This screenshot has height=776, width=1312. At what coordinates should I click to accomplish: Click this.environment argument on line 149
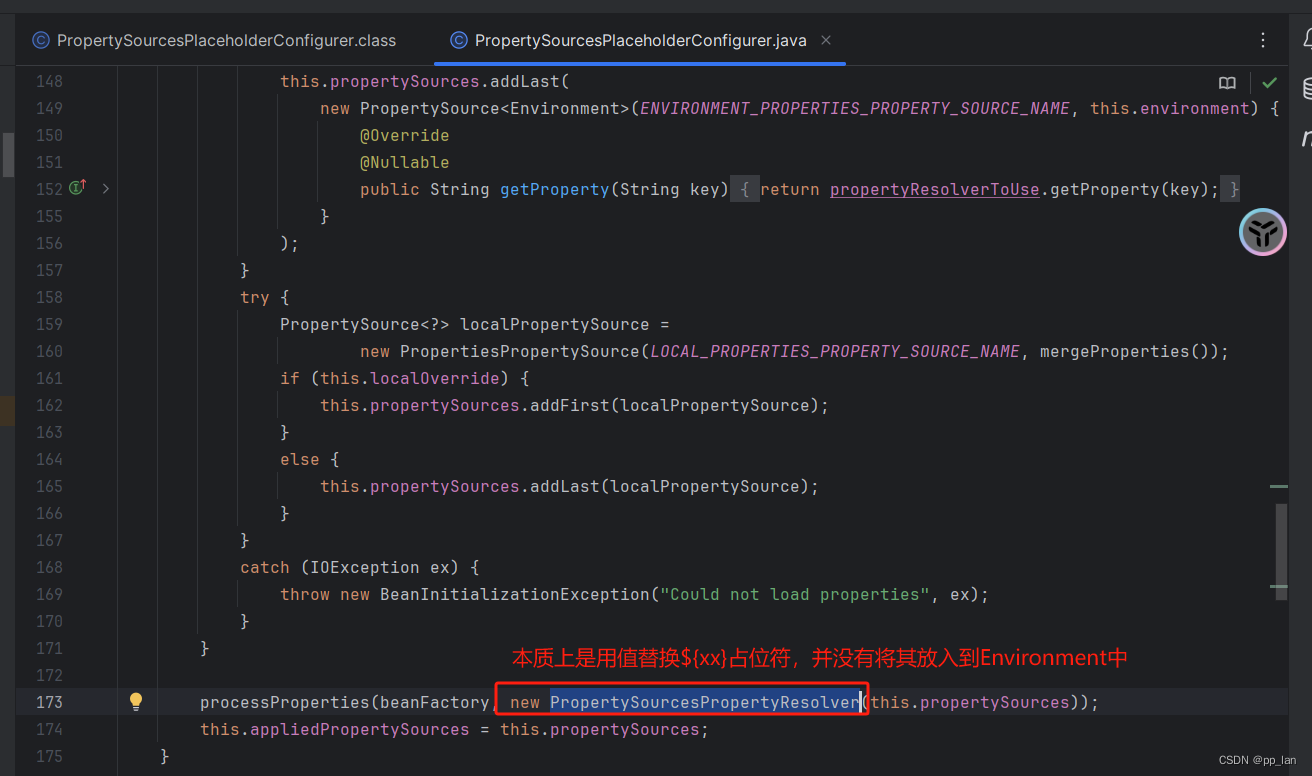pos(1170,108)
